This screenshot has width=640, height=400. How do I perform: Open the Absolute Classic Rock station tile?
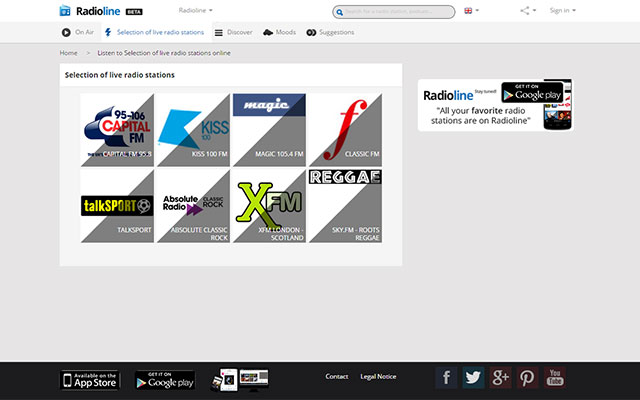pos(193,206)
